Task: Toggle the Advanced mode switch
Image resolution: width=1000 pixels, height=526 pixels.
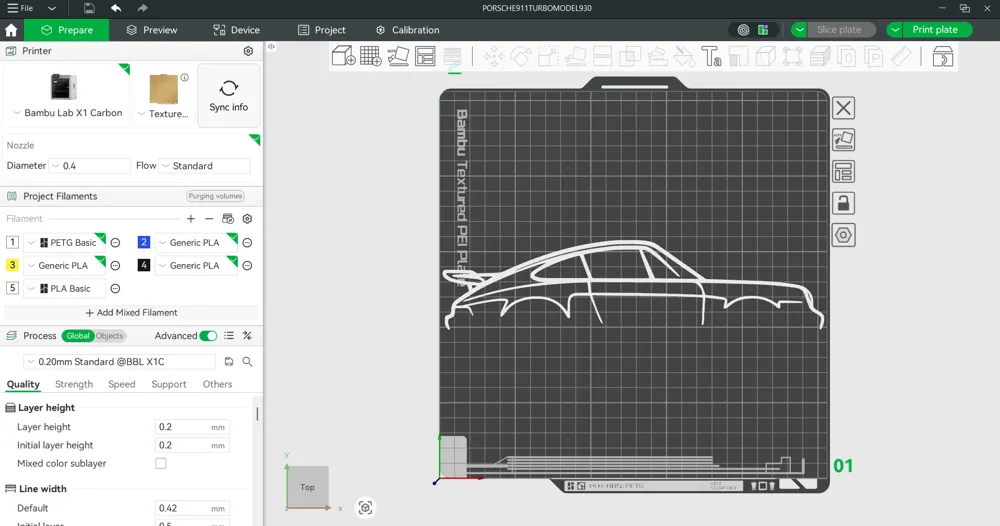Action: click(x=208, y=336)
